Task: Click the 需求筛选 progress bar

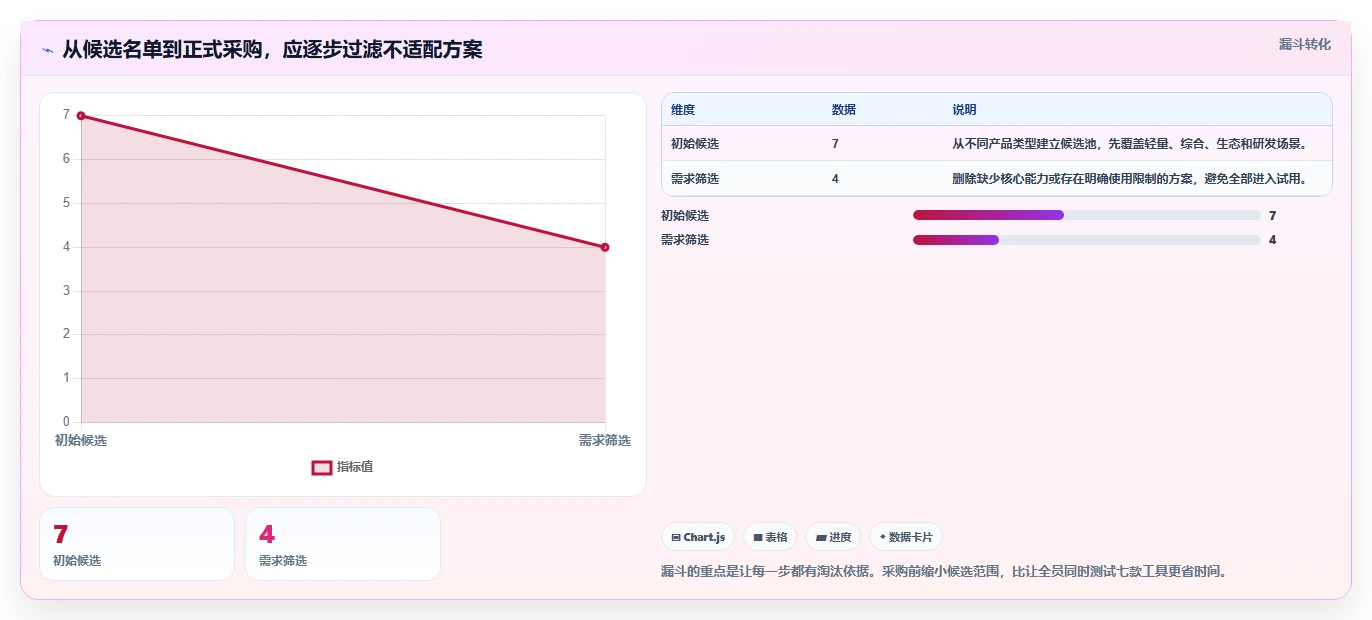Action: (1086, 239)
